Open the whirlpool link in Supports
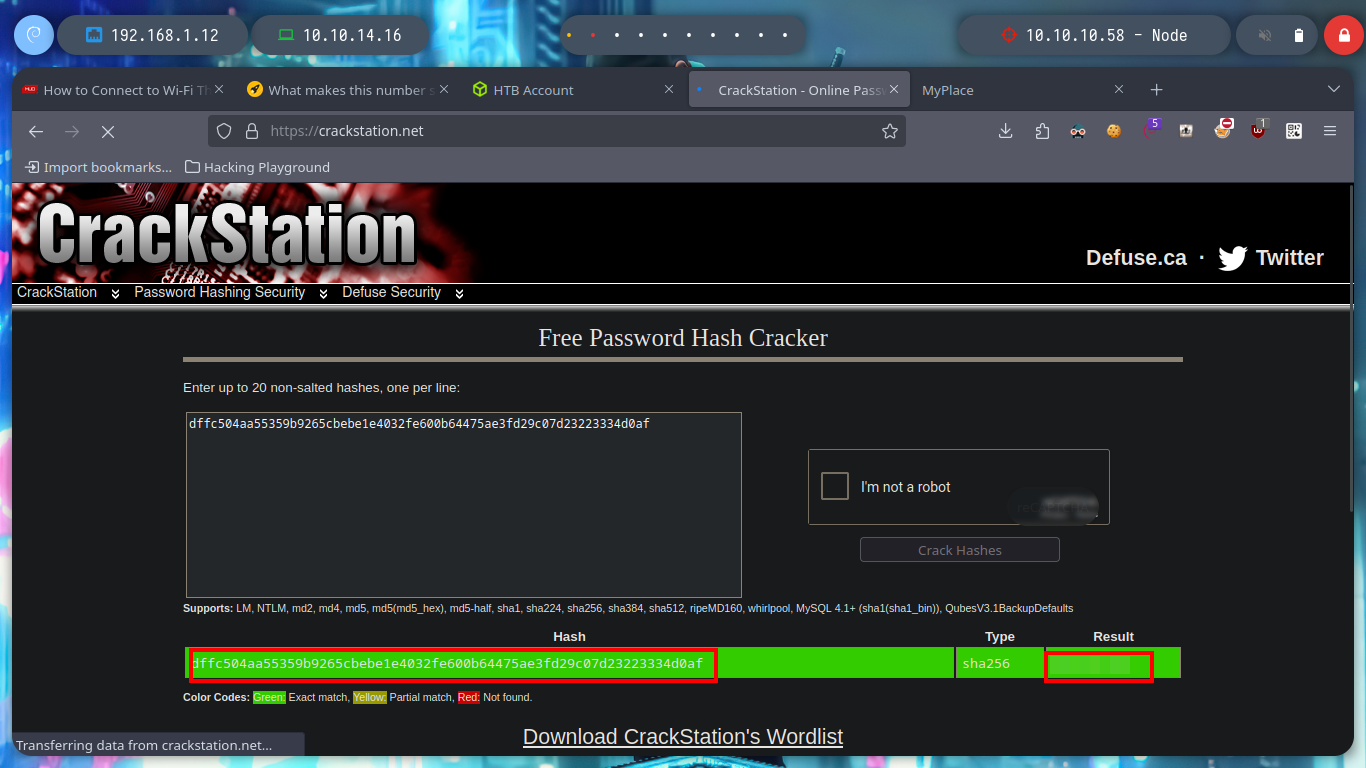The height and width of the screenshot is (768, 1366). [769, 608]
